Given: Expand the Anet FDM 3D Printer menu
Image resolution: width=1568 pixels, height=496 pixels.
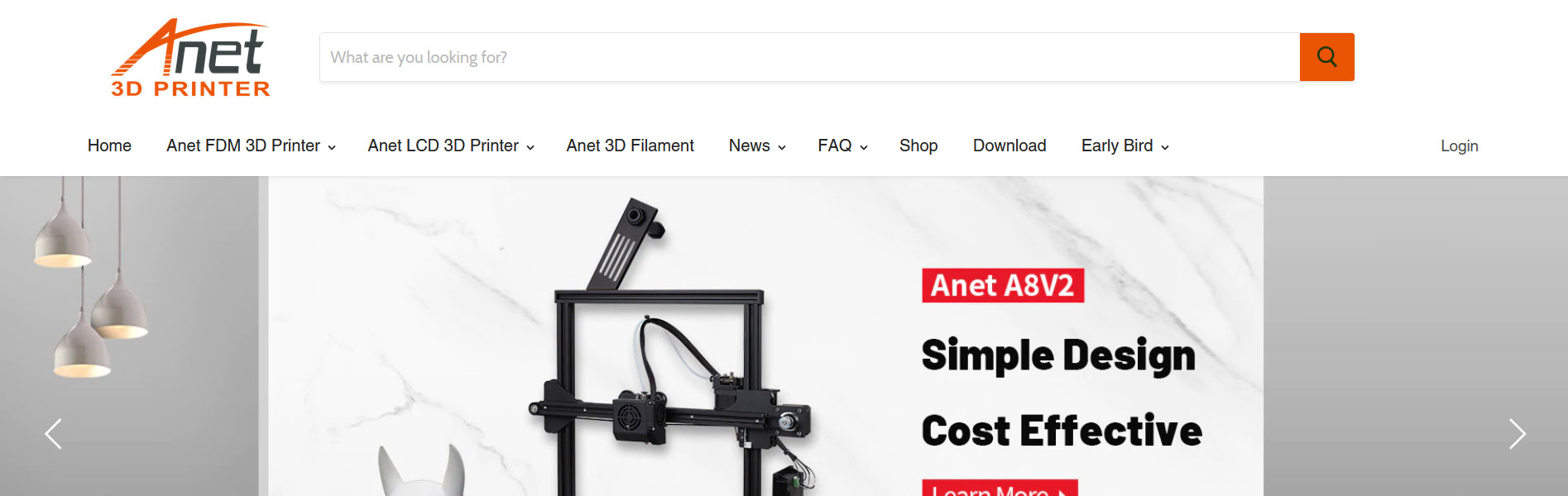Looking at the screenshot, I should tap(251, 146).
